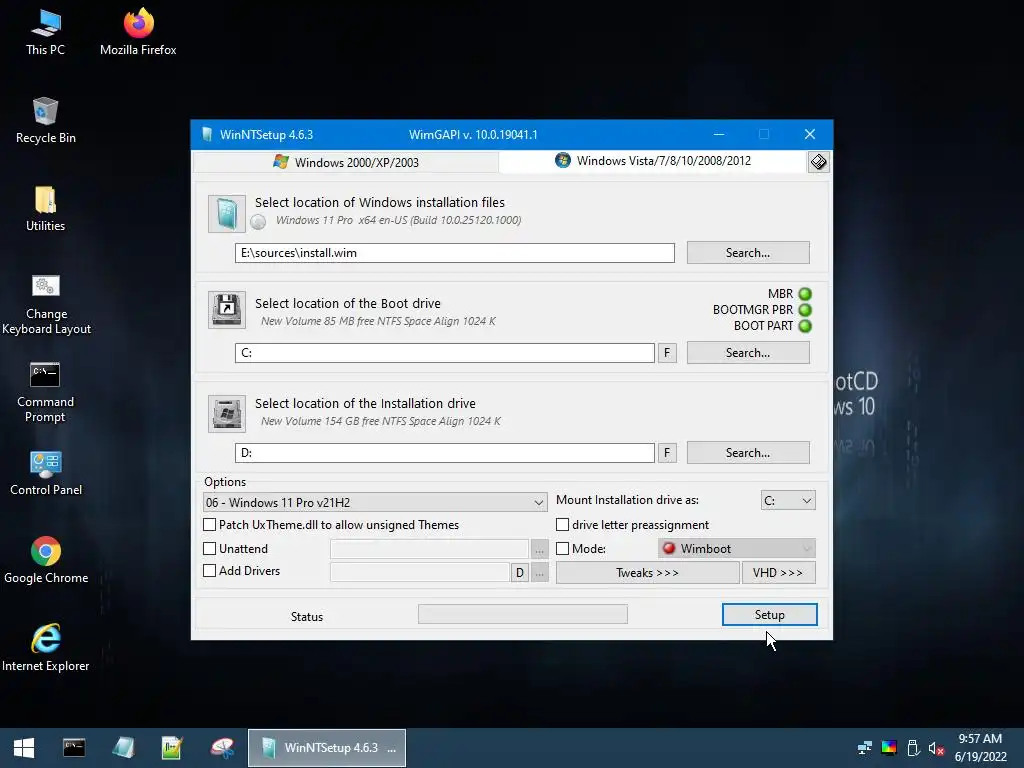Click the Installation drive disk icon

227,413
